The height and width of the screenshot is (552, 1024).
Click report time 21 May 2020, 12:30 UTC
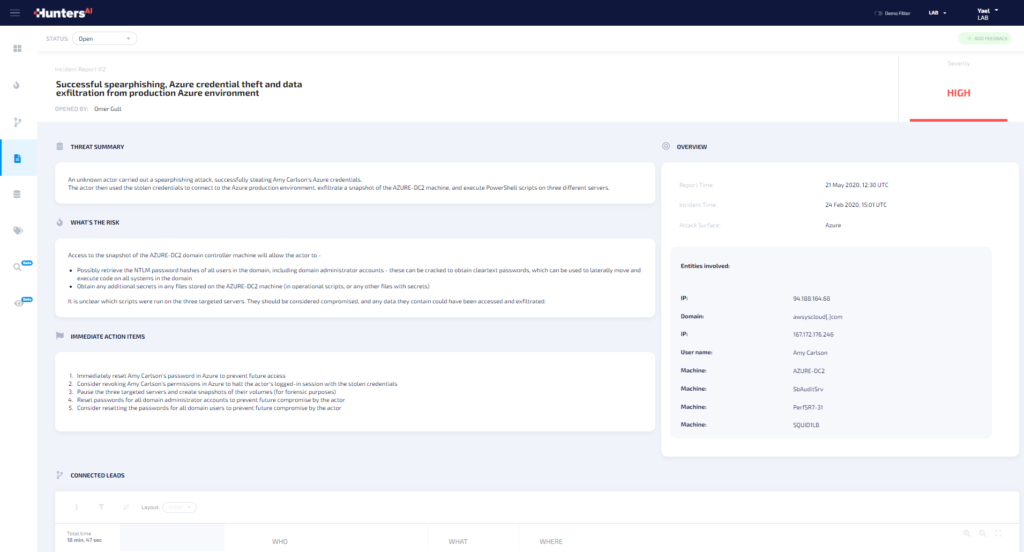tap(857, 185)
